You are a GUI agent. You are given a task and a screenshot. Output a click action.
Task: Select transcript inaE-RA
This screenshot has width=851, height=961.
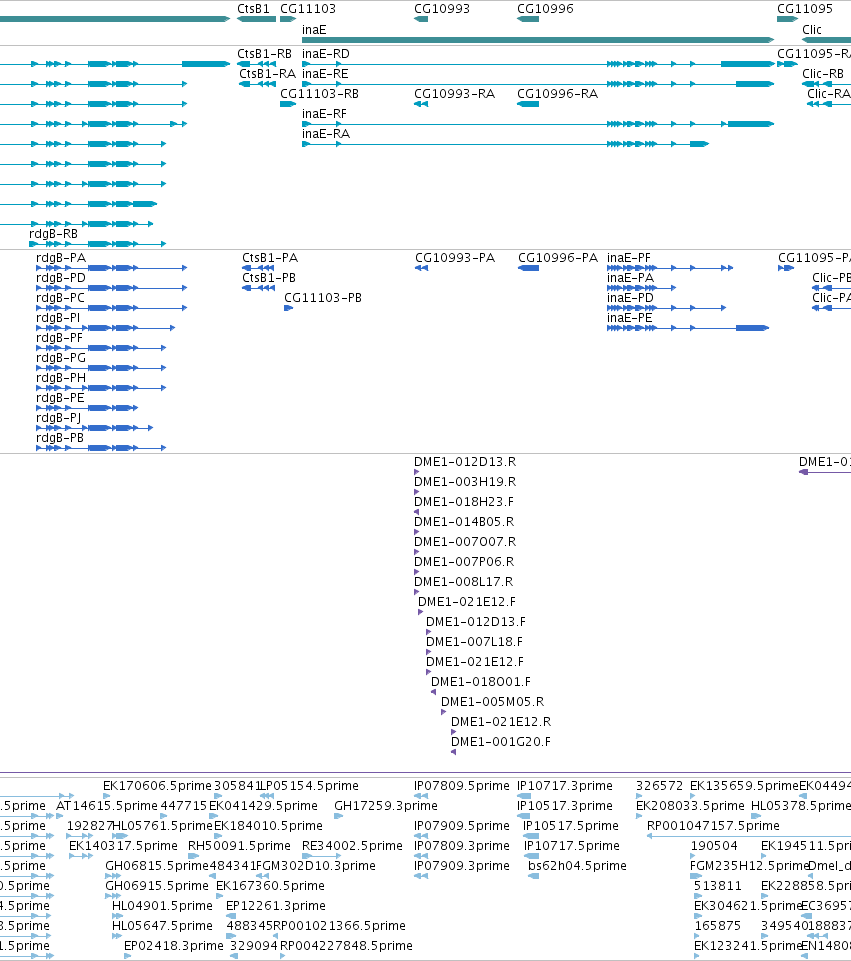click(505, 144)
